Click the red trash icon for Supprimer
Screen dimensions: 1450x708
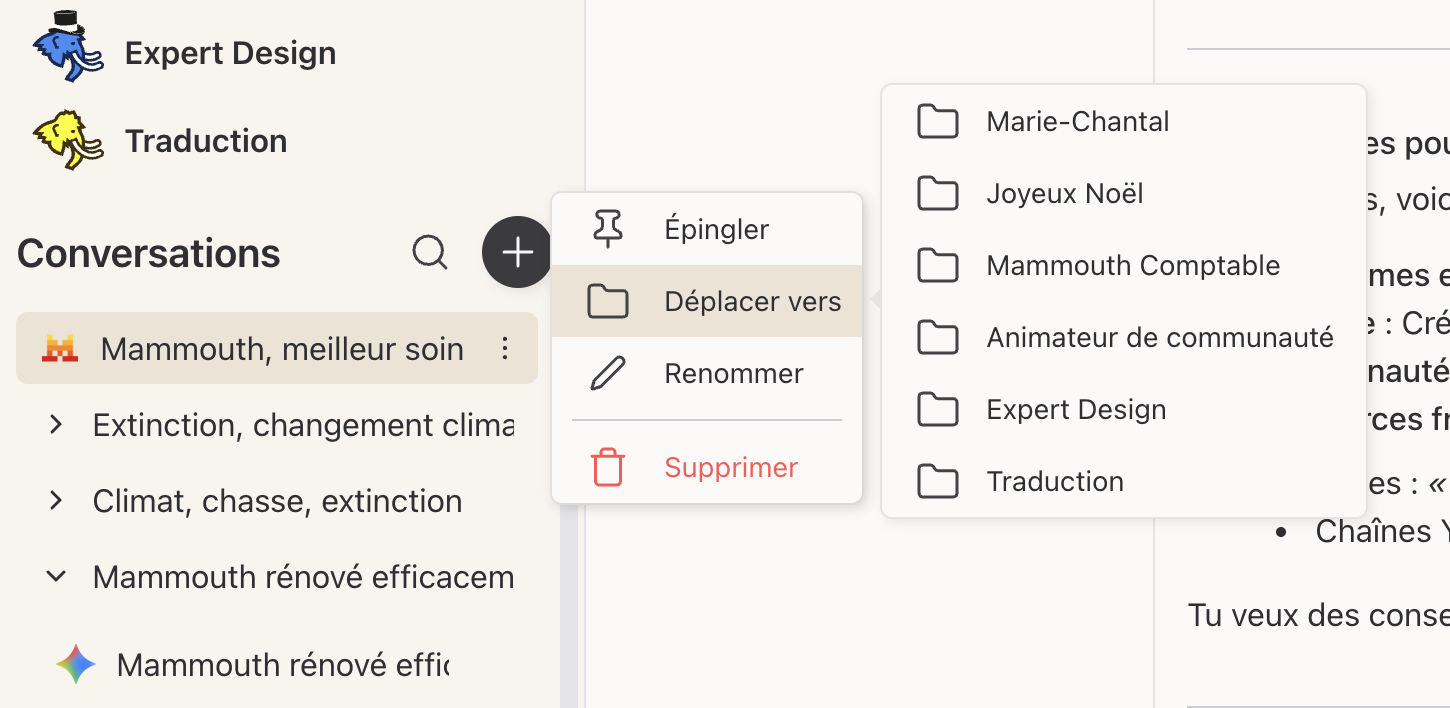(608, 467)
